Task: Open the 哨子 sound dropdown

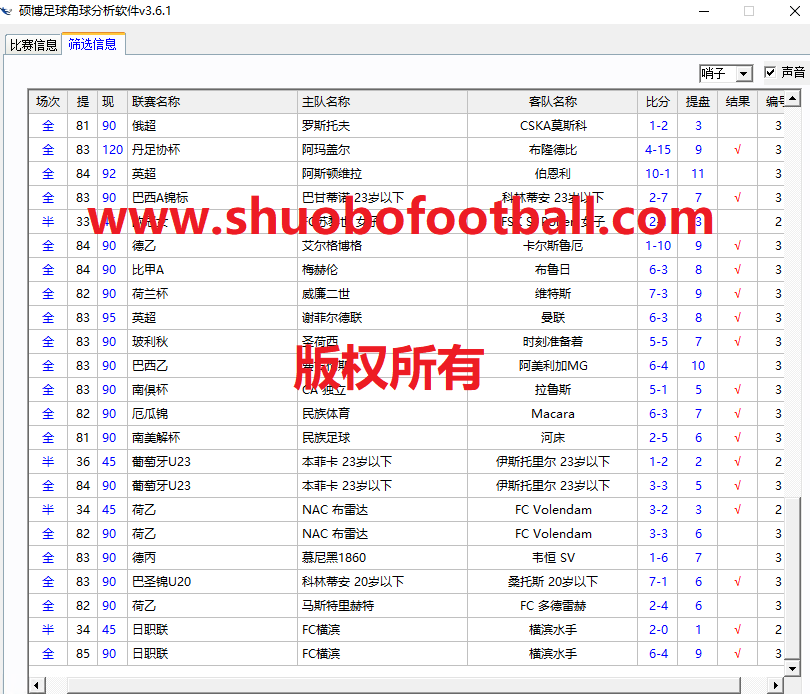Action: click(x=742, y=74)
